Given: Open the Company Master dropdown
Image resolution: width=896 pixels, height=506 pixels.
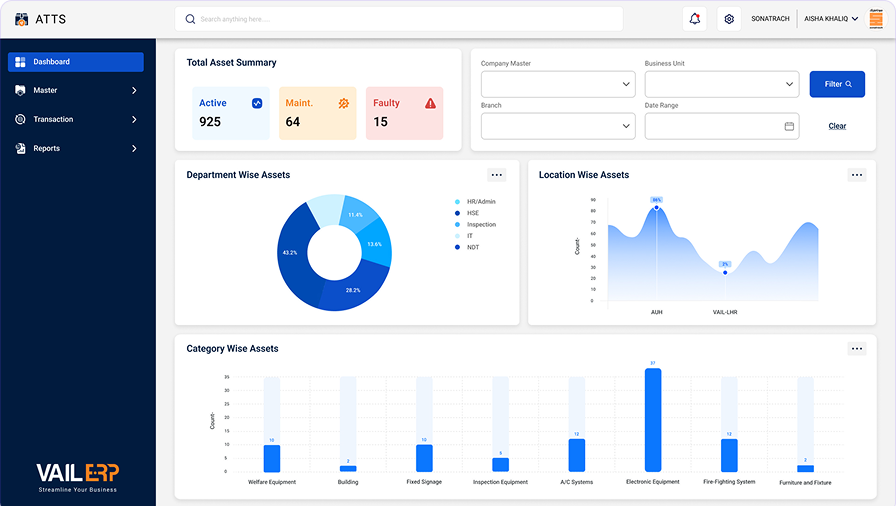Looking at the screenshot, I should (558, 84).
